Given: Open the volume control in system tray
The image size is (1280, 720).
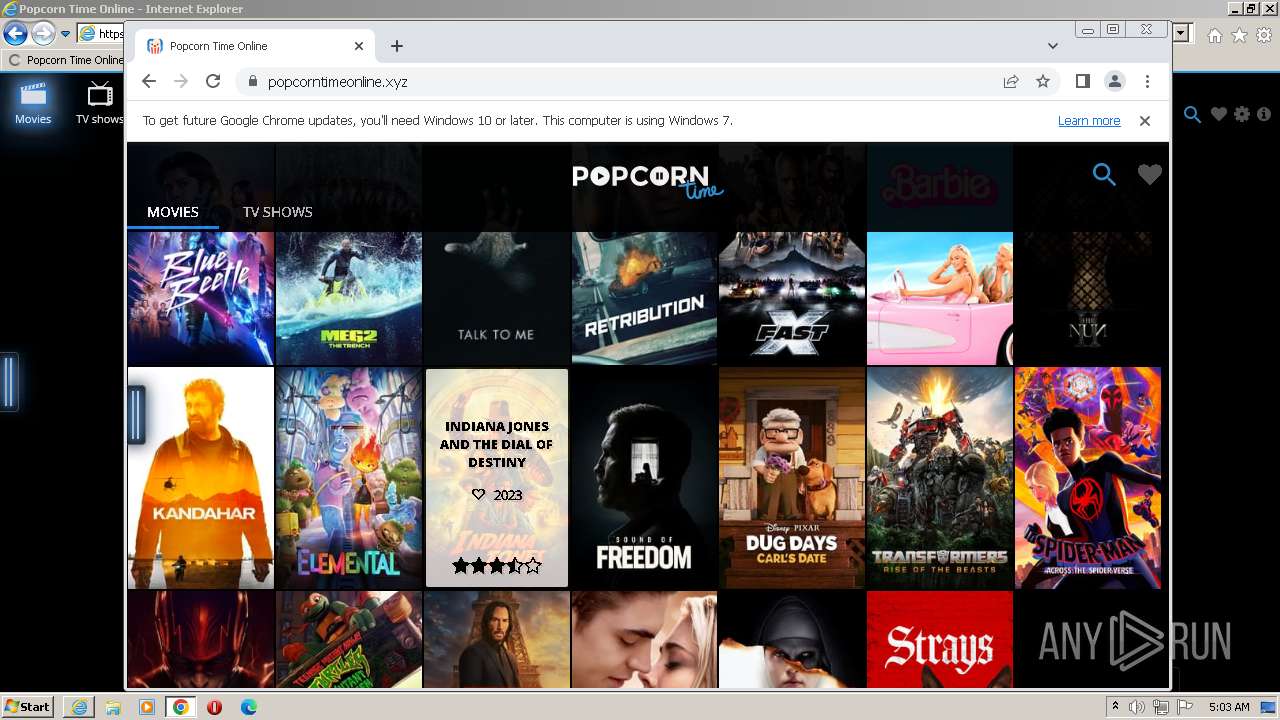Looking at the screenshot, I should pos(1138,707).
